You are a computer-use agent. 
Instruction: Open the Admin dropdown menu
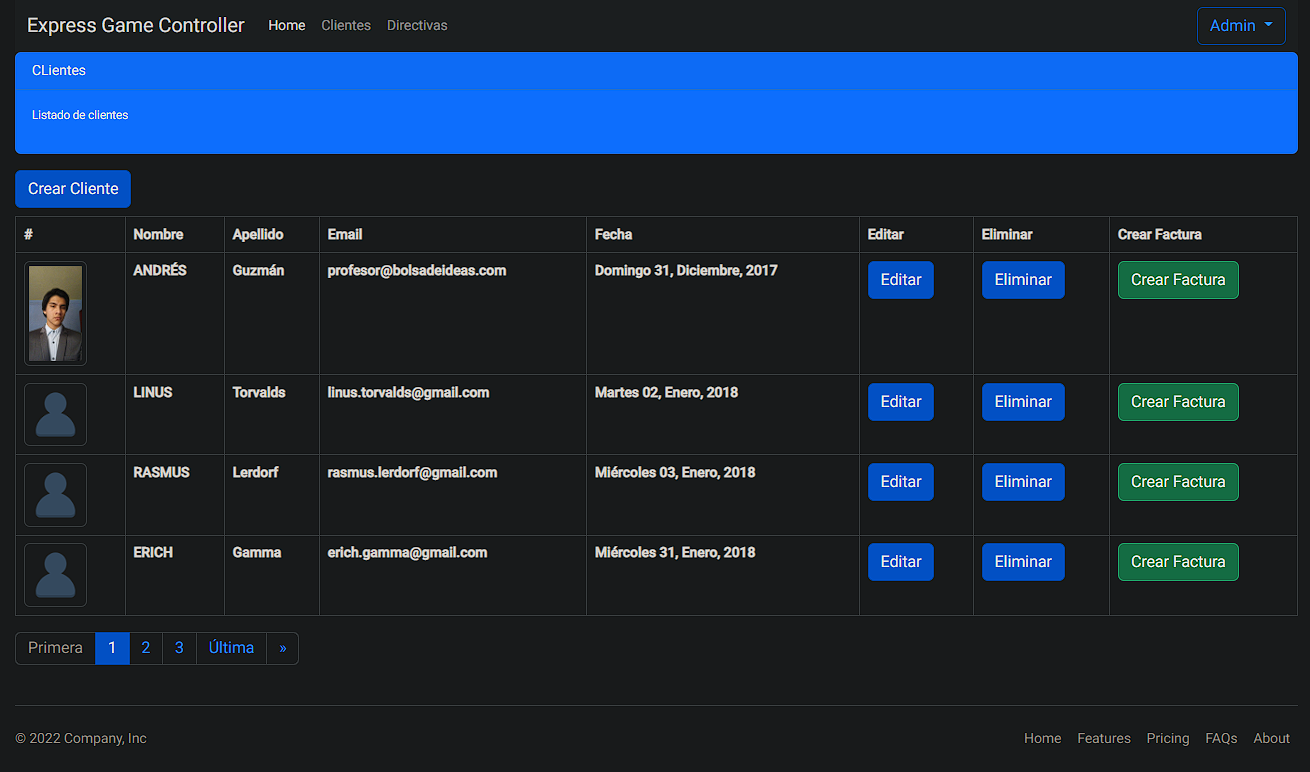coord(1240,25)
